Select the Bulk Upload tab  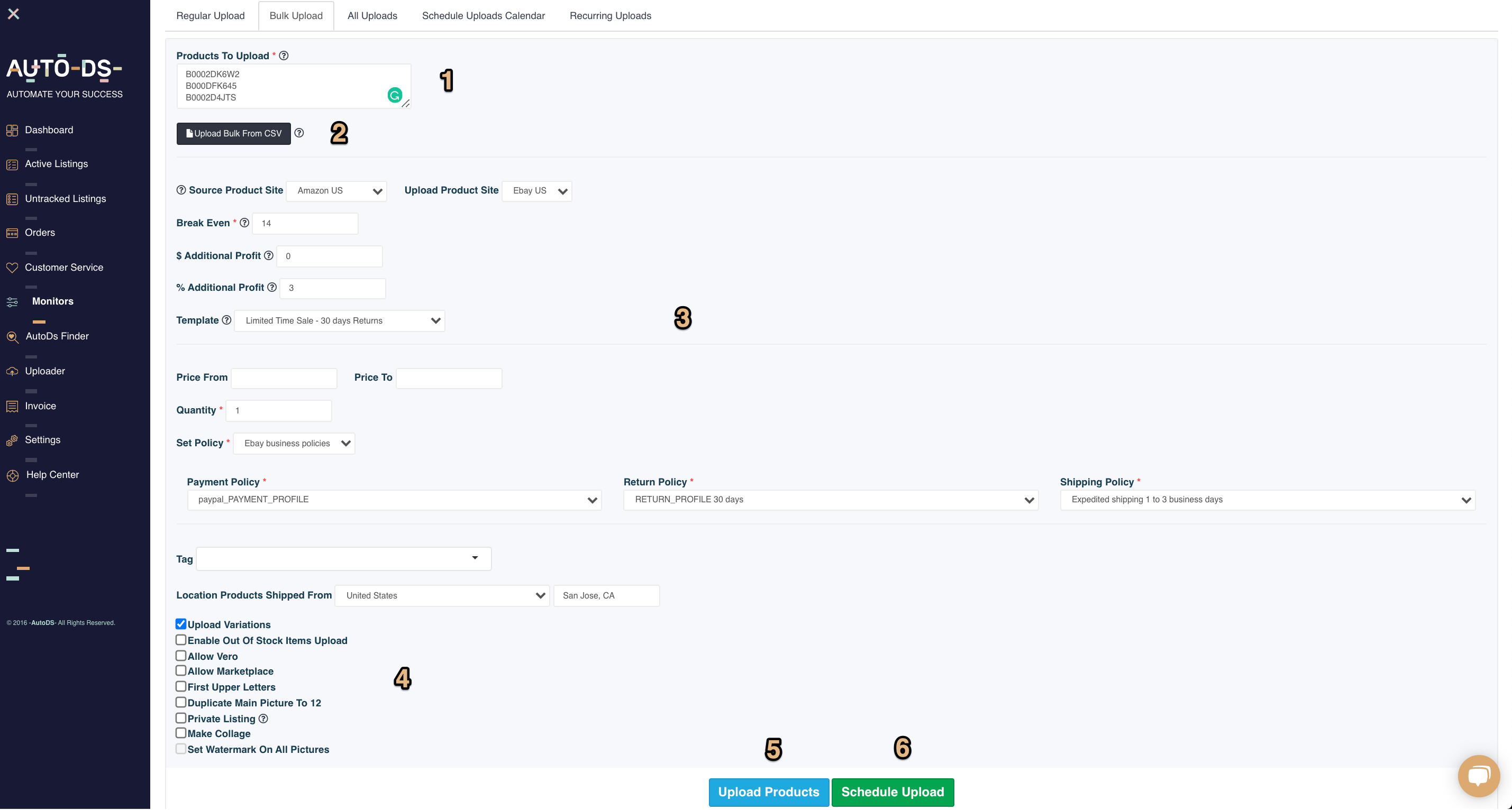296,16
